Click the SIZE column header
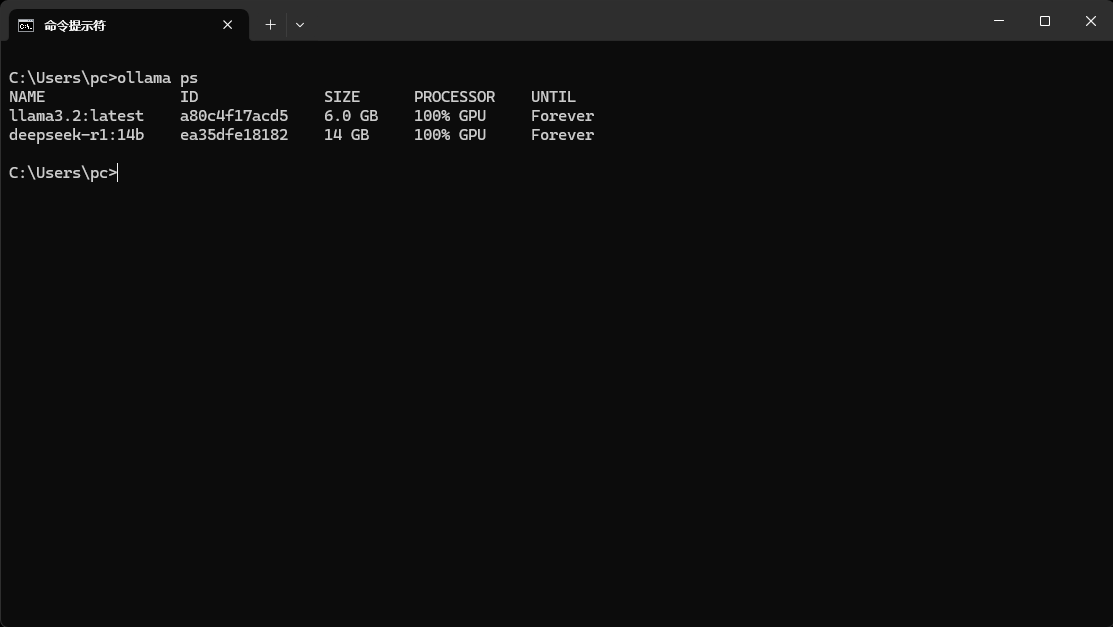Image resolution: width=1113 pixels, height=627 pixels. pos(342,97)
